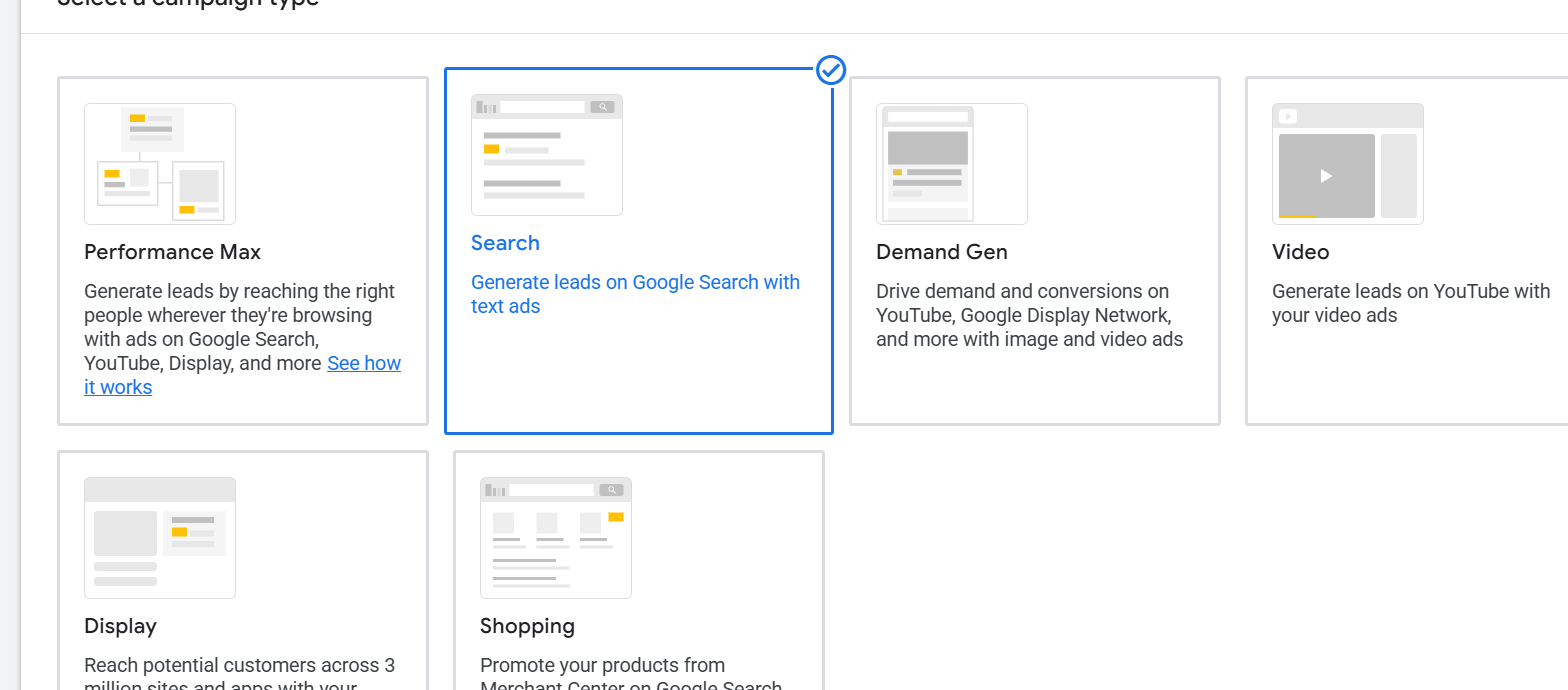Click 'Reach potential customers across 3' text
This screenshot has height=690, width=1568.
point(239,665)
